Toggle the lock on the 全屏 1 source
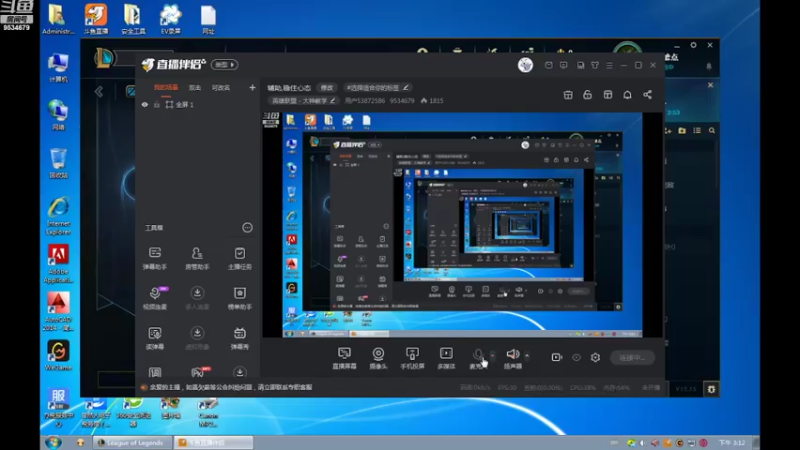Screen dimensions: 800x450 (157, 105)
